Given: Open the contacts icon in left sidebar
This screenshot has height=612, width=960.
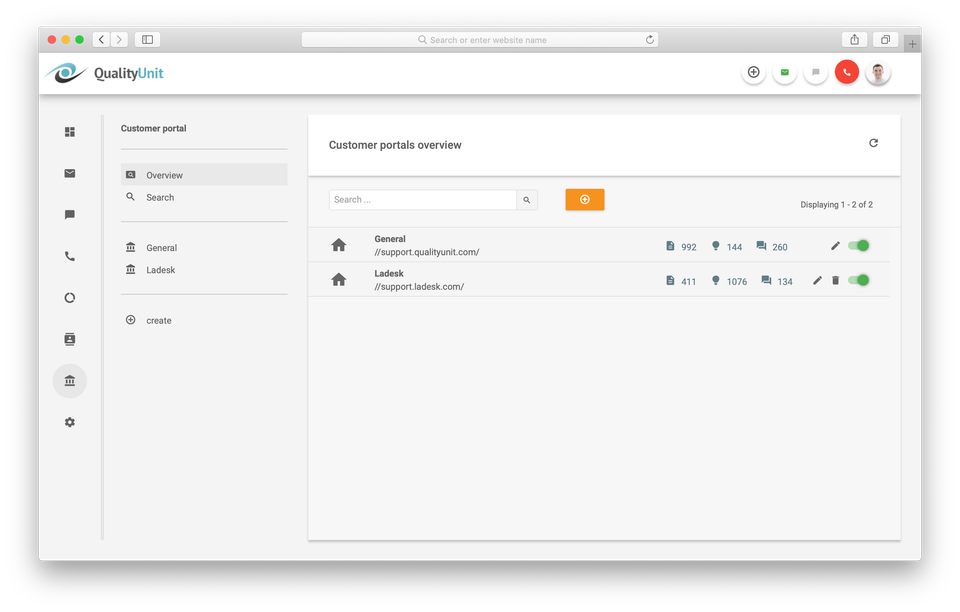Looking at the screenshot, I should 70,339.
